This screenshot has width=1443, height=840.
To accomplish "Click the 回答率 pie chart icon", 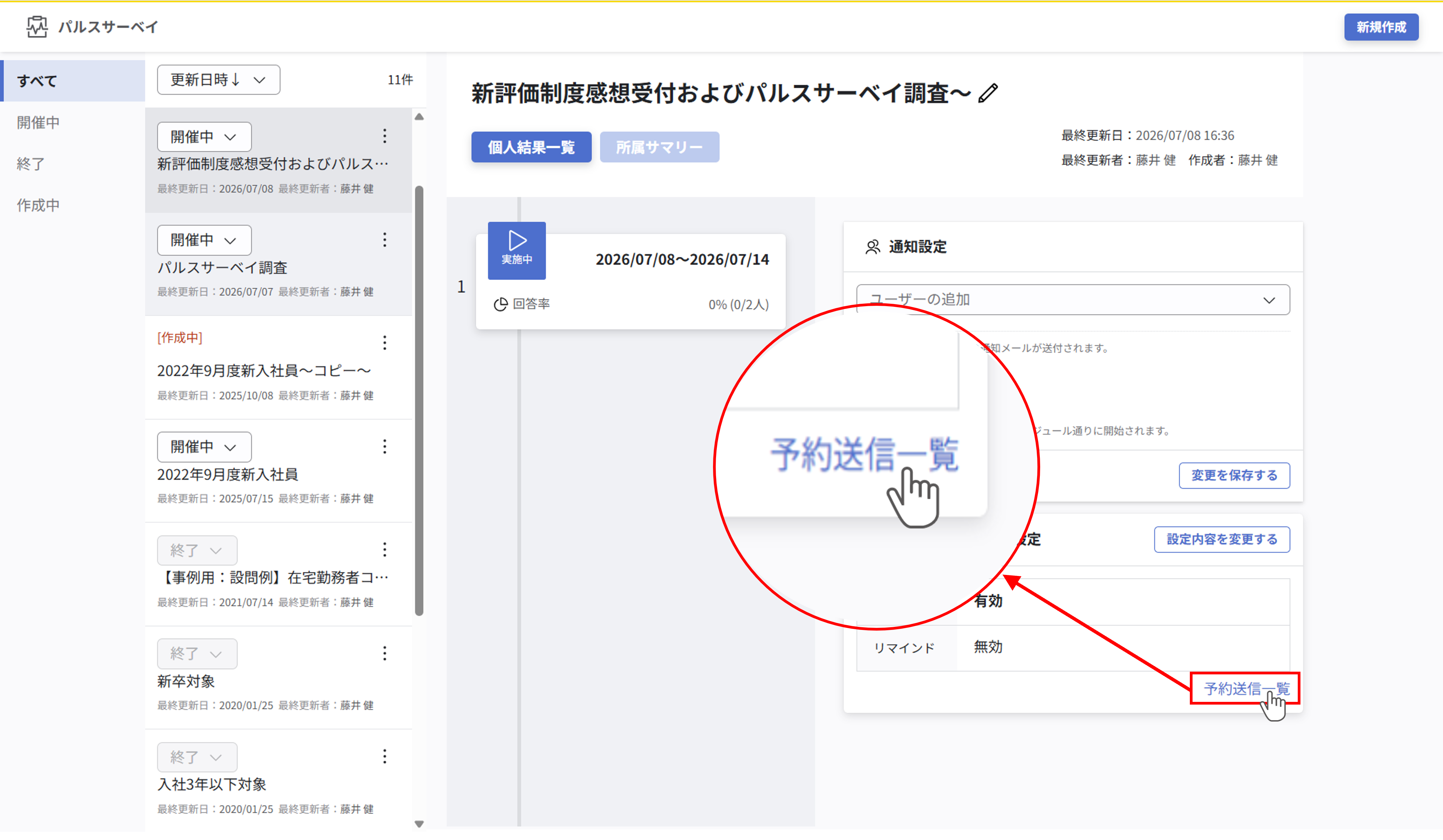I will [x=501, y=304].
